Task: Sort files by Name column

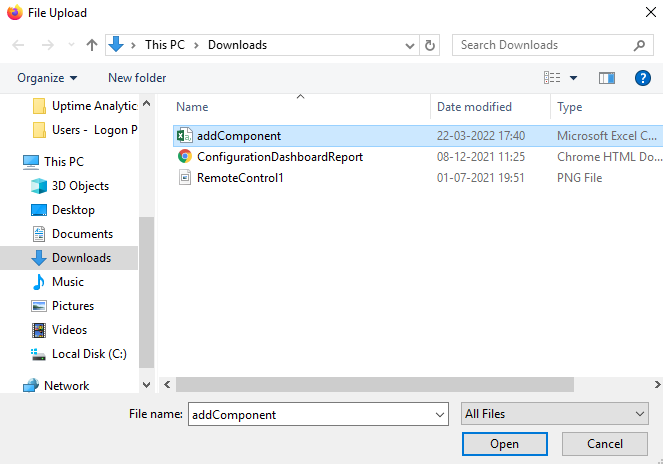Action: 192,107
